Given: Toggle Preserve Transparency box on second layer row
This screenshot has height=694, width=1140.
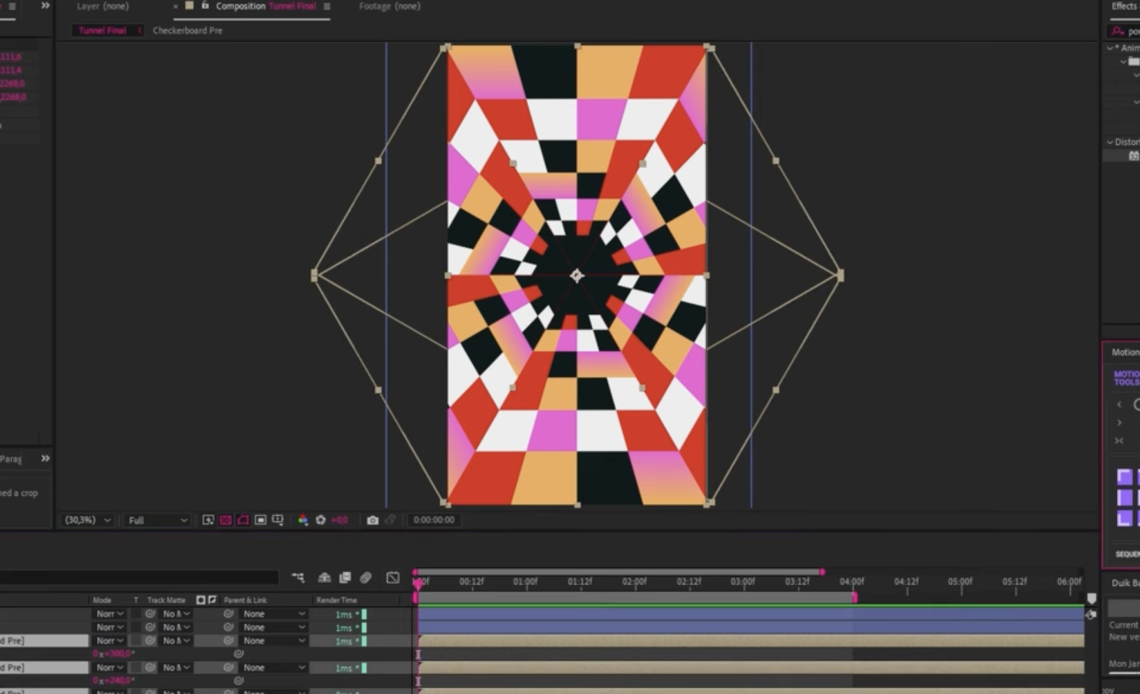Looking at the screenshot, I should (136, 627).
